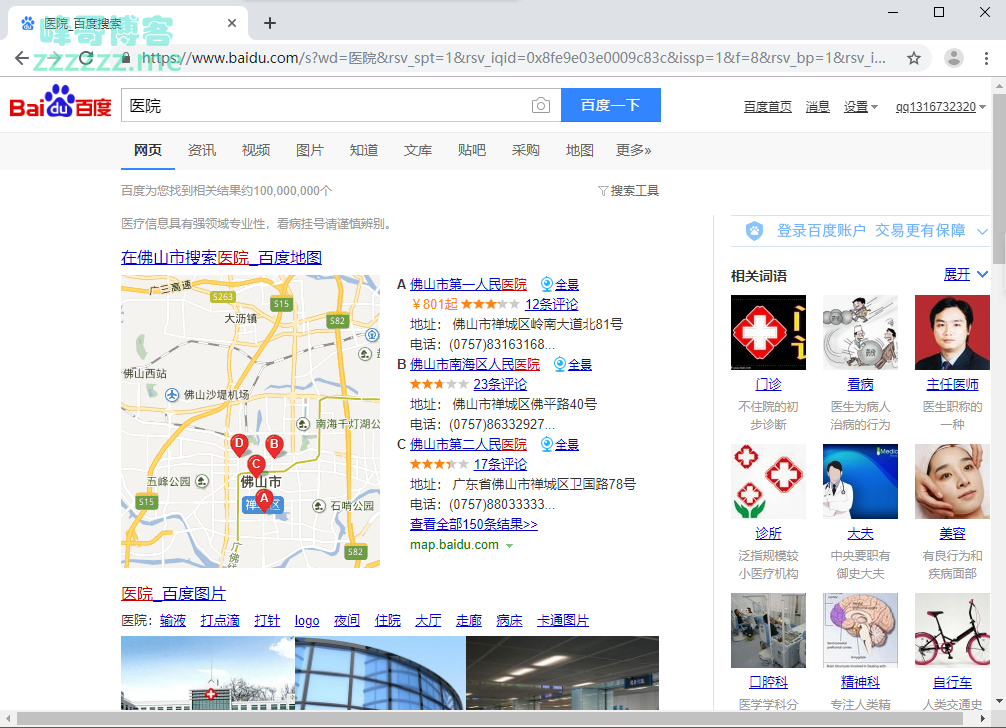This screenshot has height=728, width=1006.
Task: Click map marker C
Action: (256, 466)
